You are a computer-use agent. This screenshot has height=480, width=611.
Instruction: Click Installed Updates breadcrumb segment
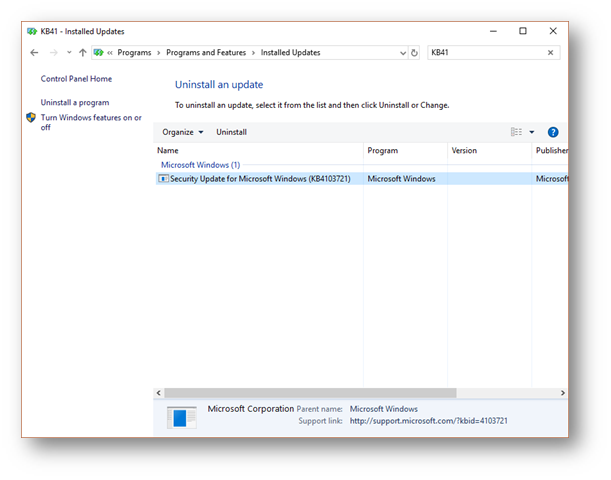coord(290,53)
